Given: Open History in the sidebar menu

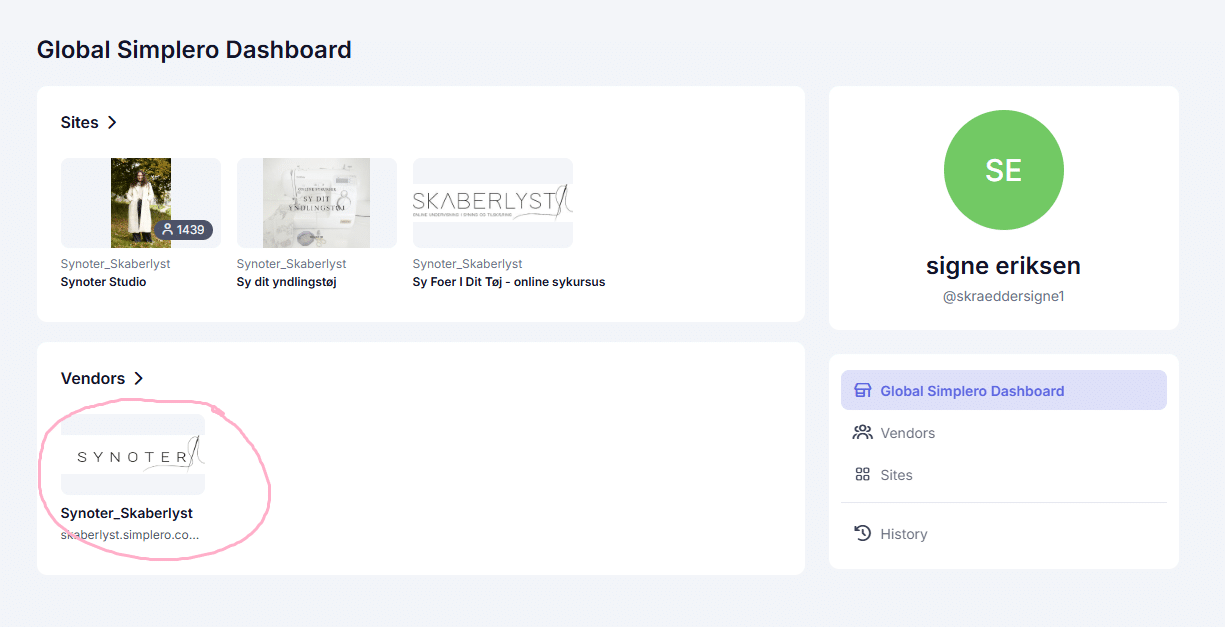Looking at the screenshot, I should (903, 534).
